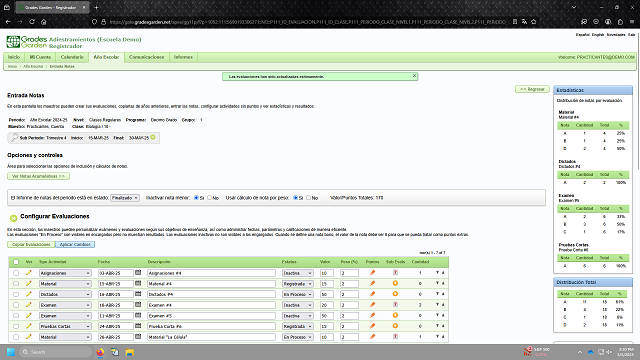This screenshot has height=360, width=640.
Task: Open File Explorer from the Windows taskbar
Action: coord(129,352)
